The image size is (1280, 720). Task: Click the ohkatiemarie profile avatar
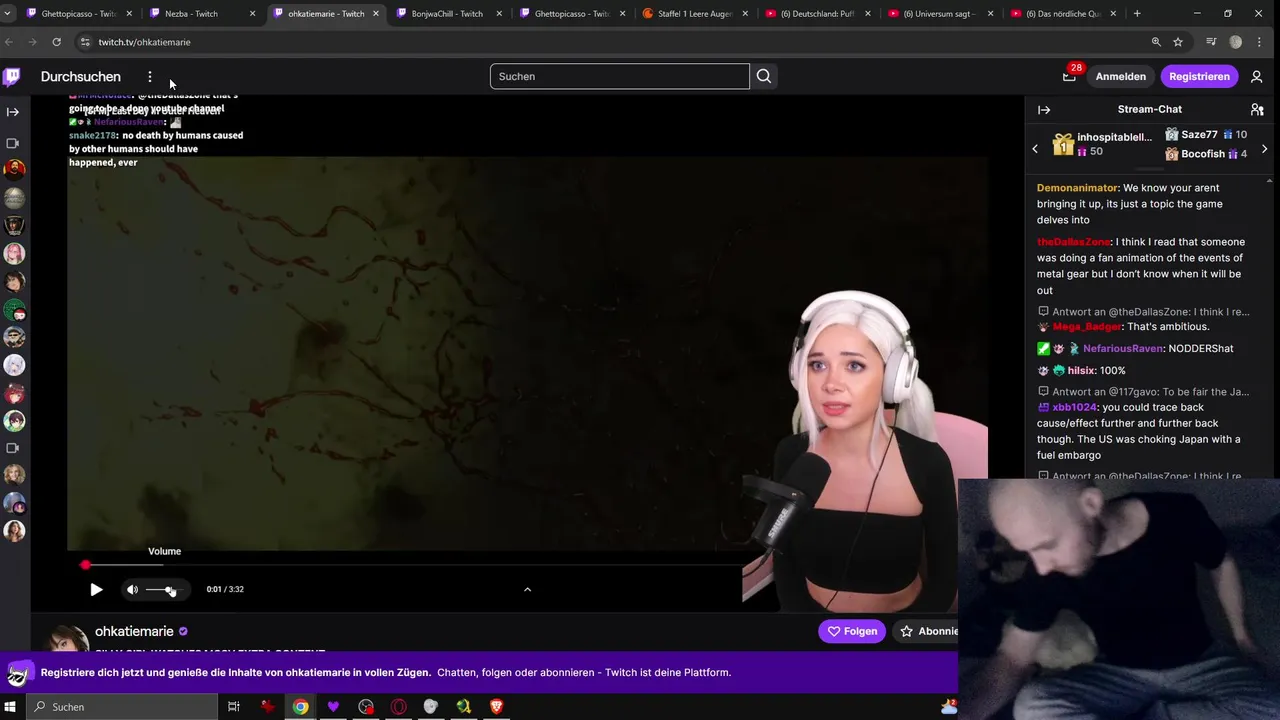pos(67,640)
